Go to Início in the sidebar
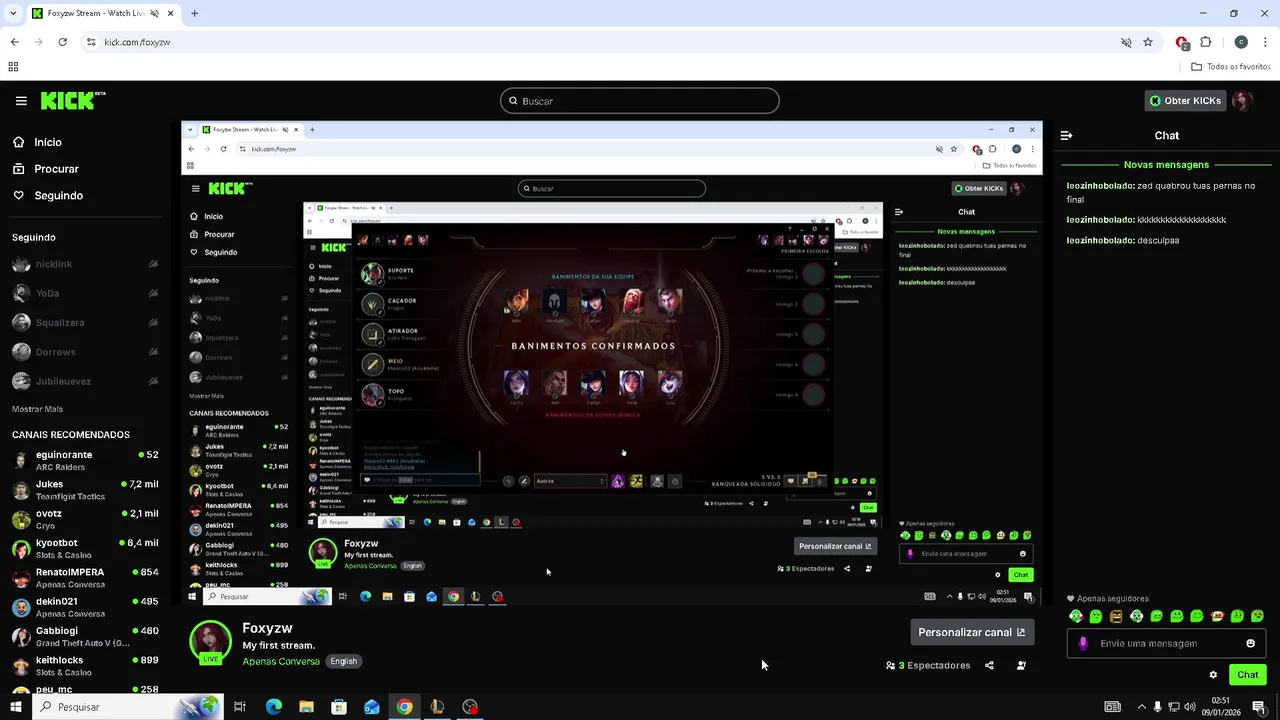The image size is (1280, 720). [37, 142]
